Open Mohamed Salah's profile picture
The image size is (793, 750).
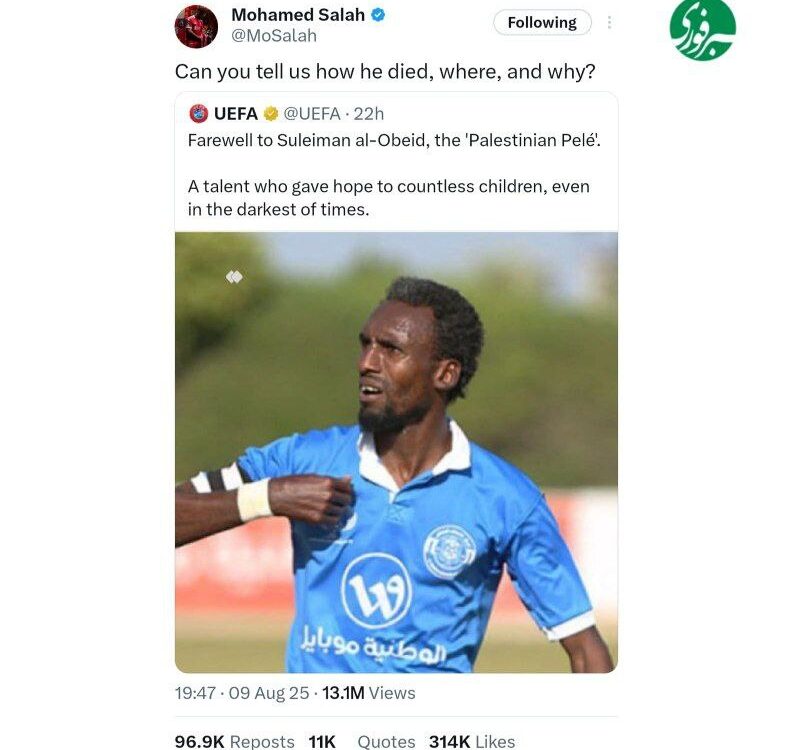click(196, 26)
